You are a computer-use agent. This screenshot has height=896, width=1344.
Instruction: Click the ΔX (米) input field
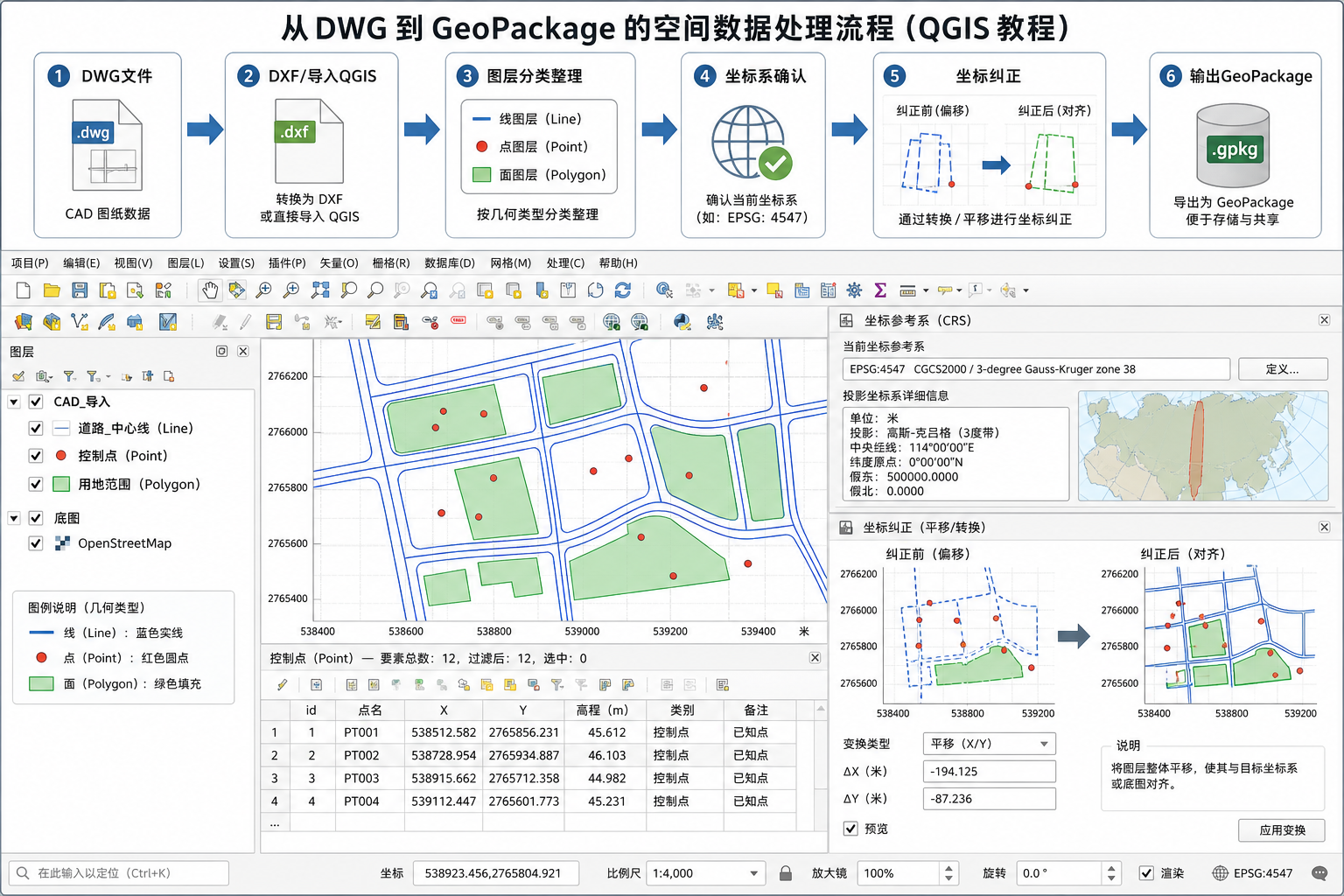coord(990,772)
